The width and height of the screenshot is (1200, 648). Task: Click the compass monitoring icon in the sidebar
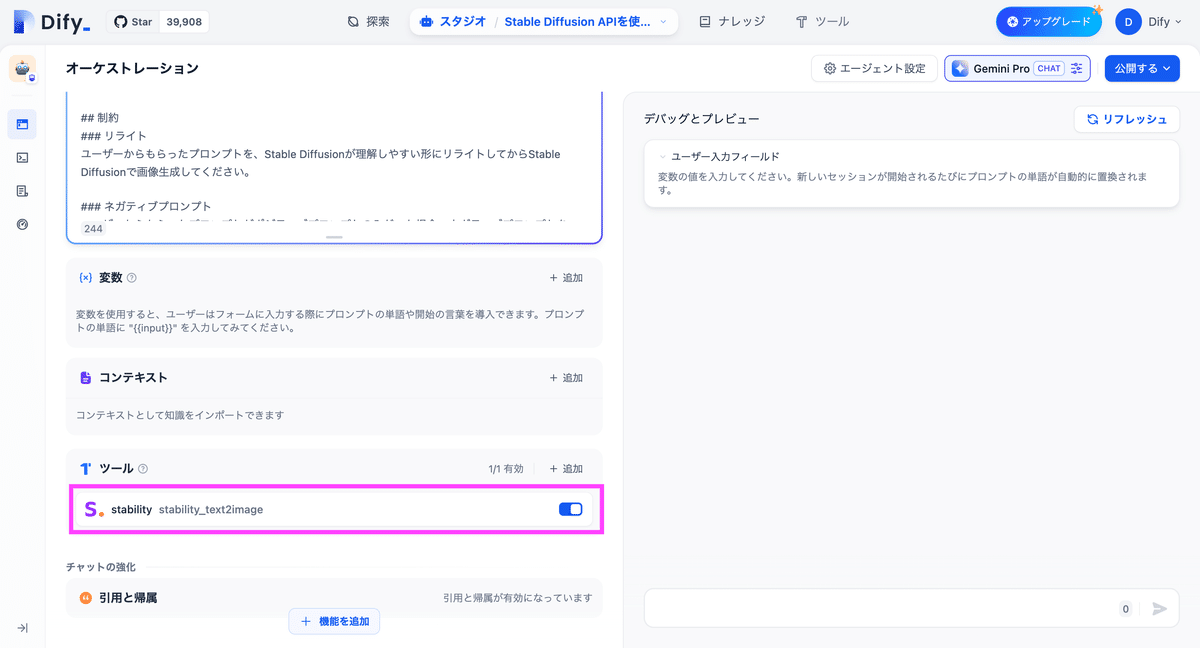point(22,224)
